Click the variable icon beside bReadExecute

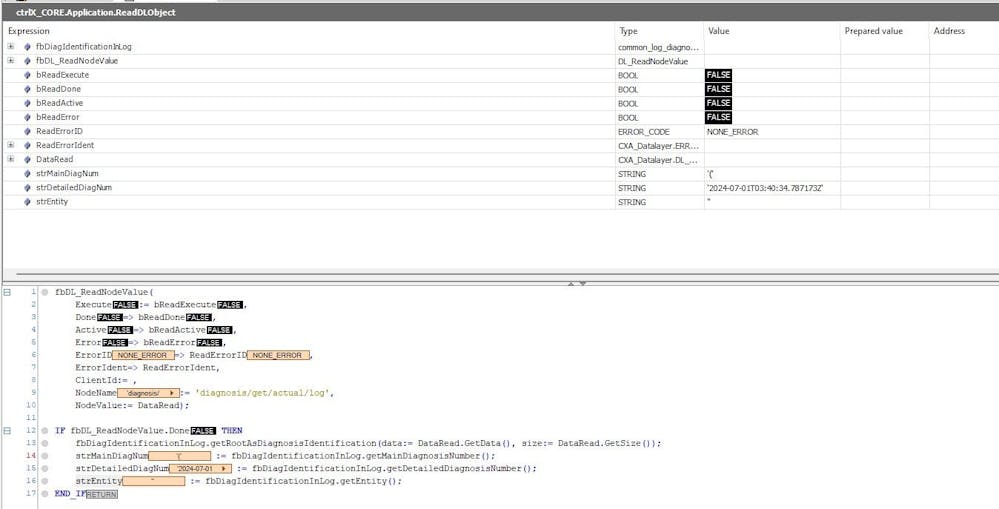click(x=27, y=75)
